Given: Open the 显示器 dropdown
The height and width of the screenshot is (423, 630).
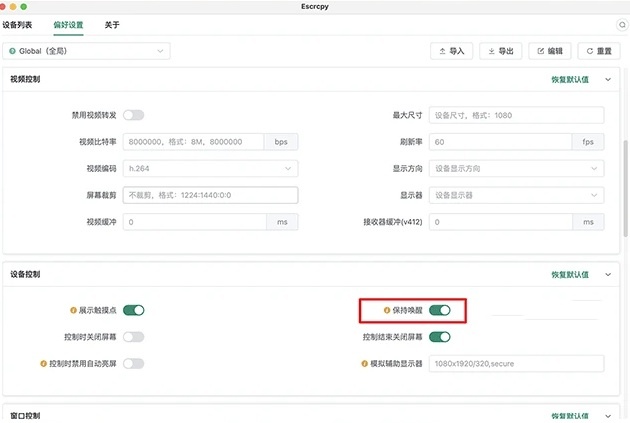Looking at the screenshot, I should pyautogui.click(x=516, y=195).
